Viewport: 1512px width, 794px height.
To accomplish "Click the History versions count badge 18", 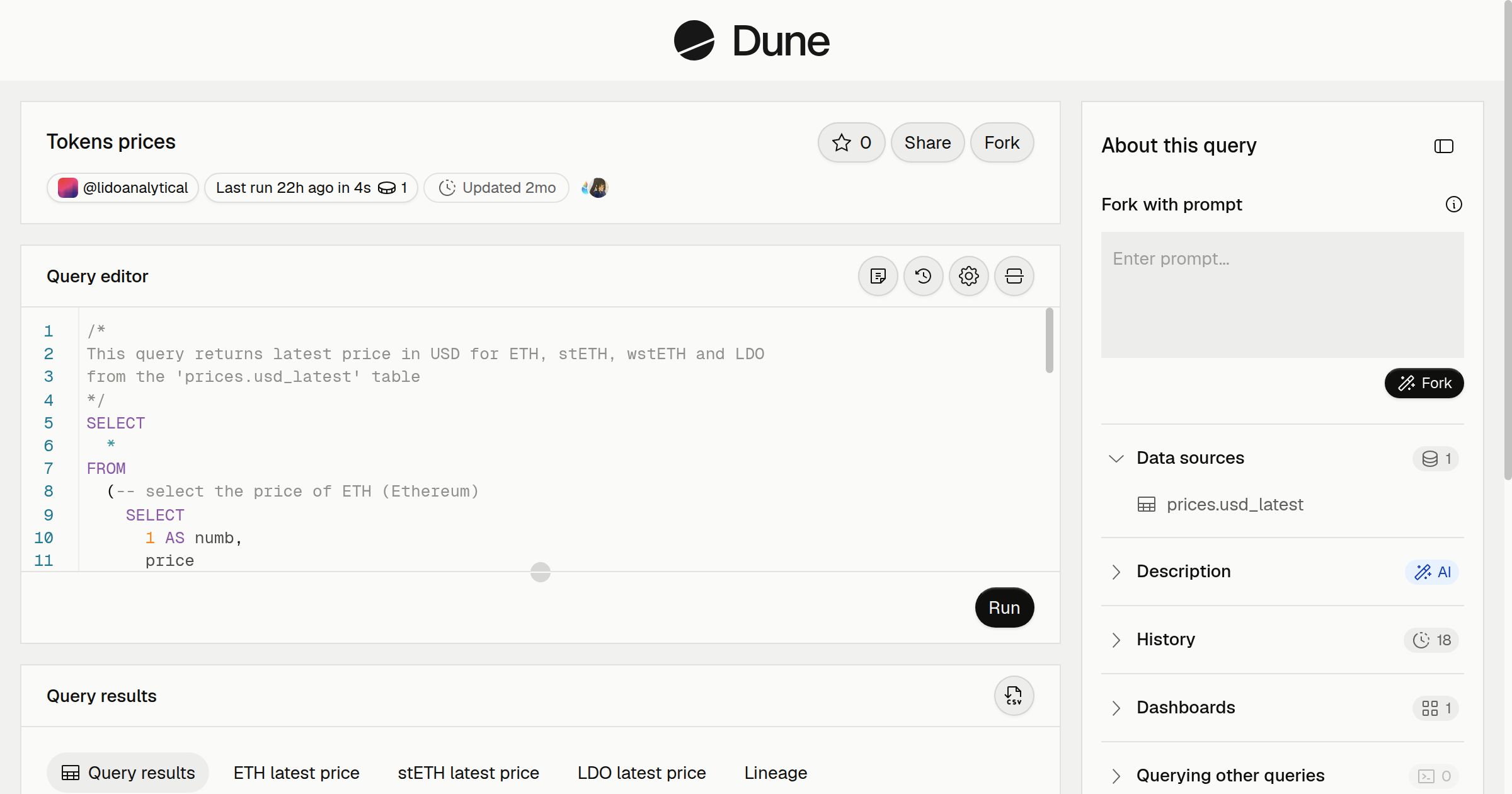I will point(1431,640).
